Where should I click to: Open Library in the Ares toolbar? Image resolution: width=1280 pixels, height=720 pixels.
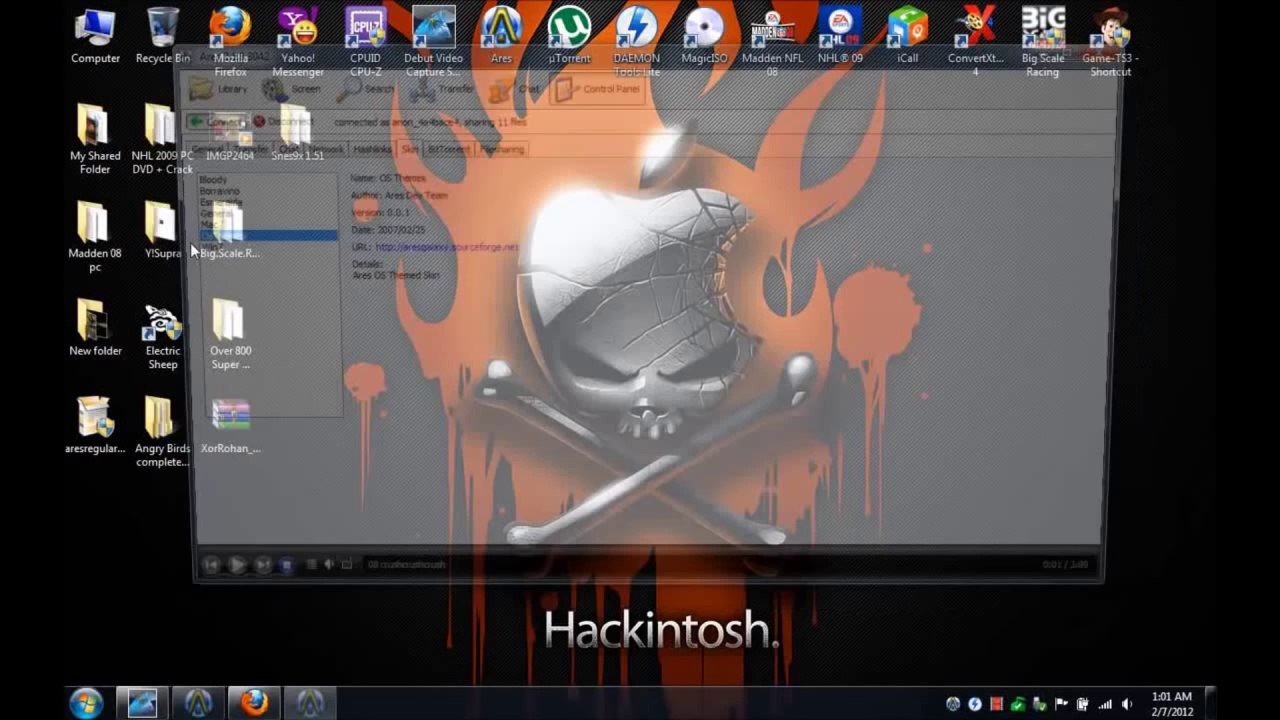219,89
